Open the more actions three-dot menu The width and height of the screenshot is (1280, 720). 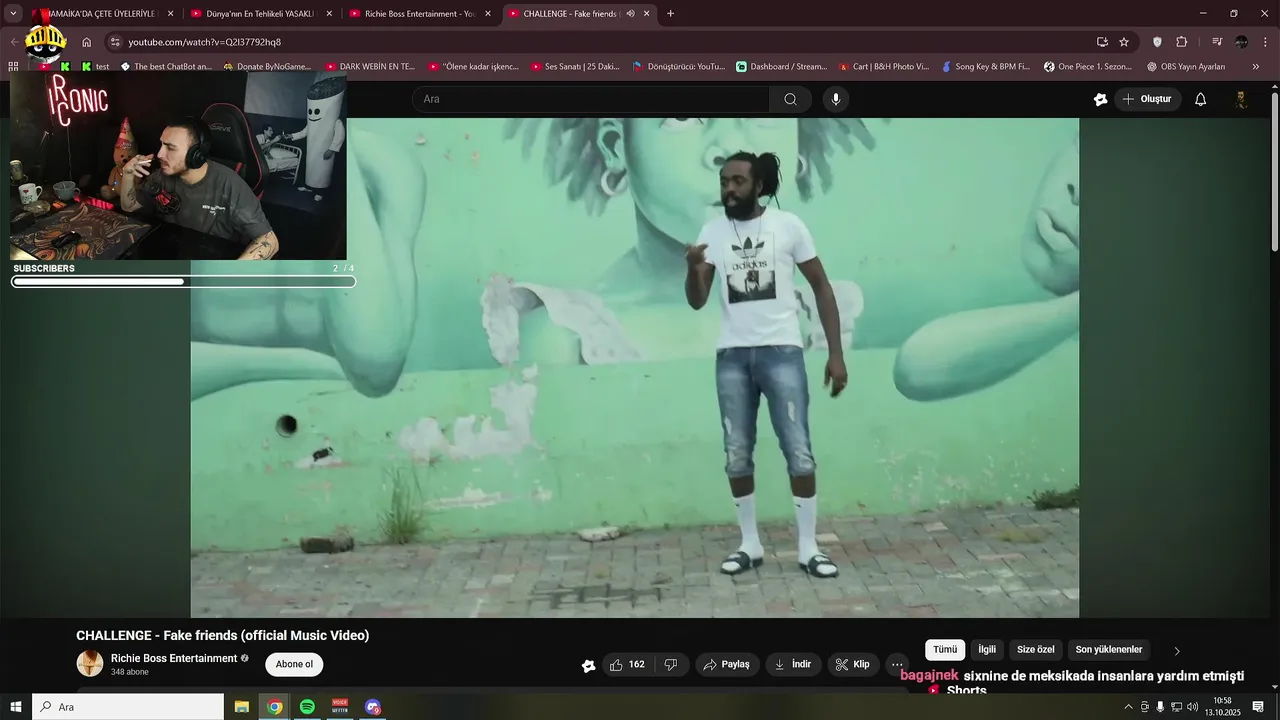click(897, 664)
